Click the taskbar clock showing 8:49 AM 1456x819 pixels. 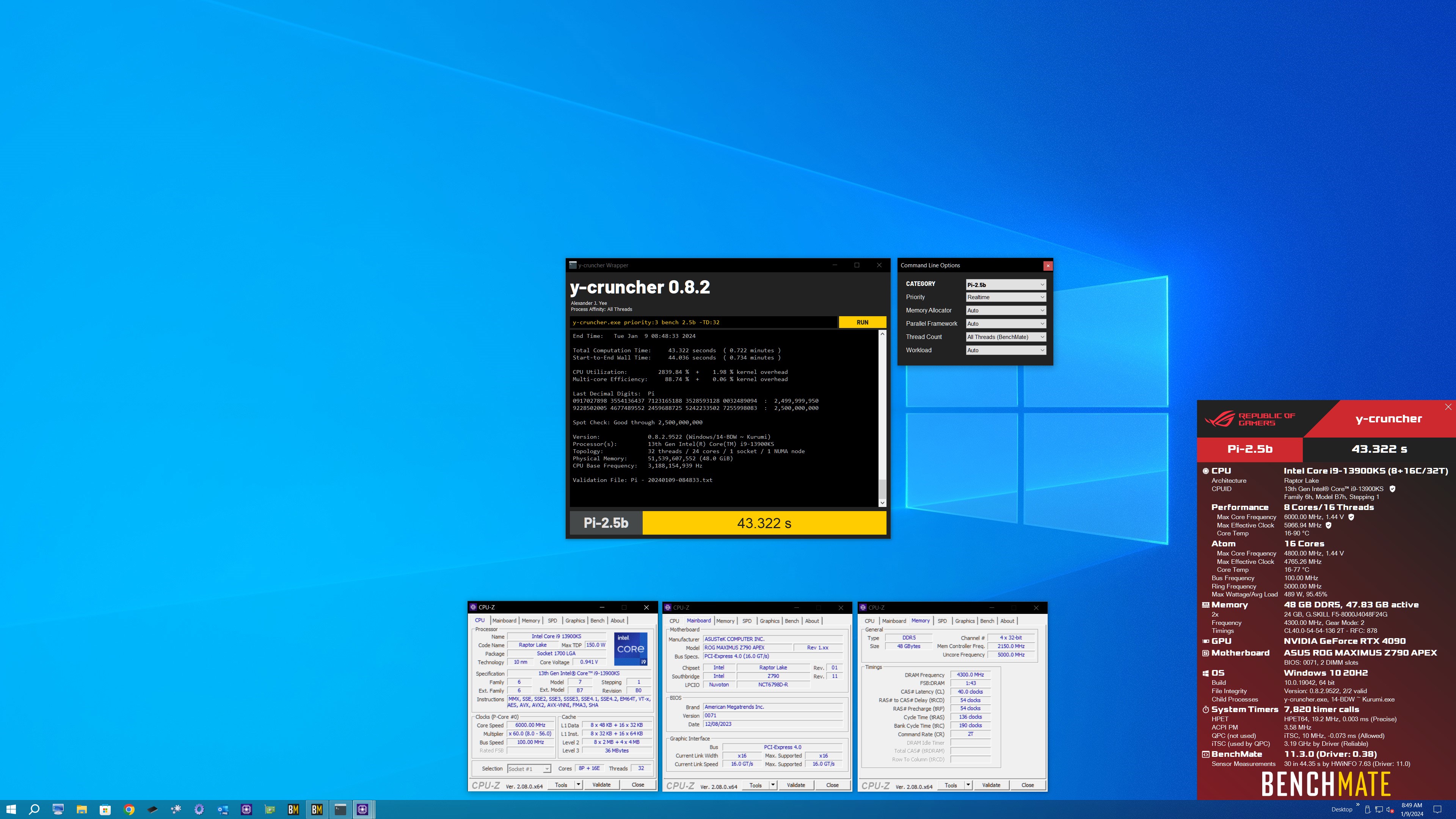pyautogui.click(x=1411, y=810)
